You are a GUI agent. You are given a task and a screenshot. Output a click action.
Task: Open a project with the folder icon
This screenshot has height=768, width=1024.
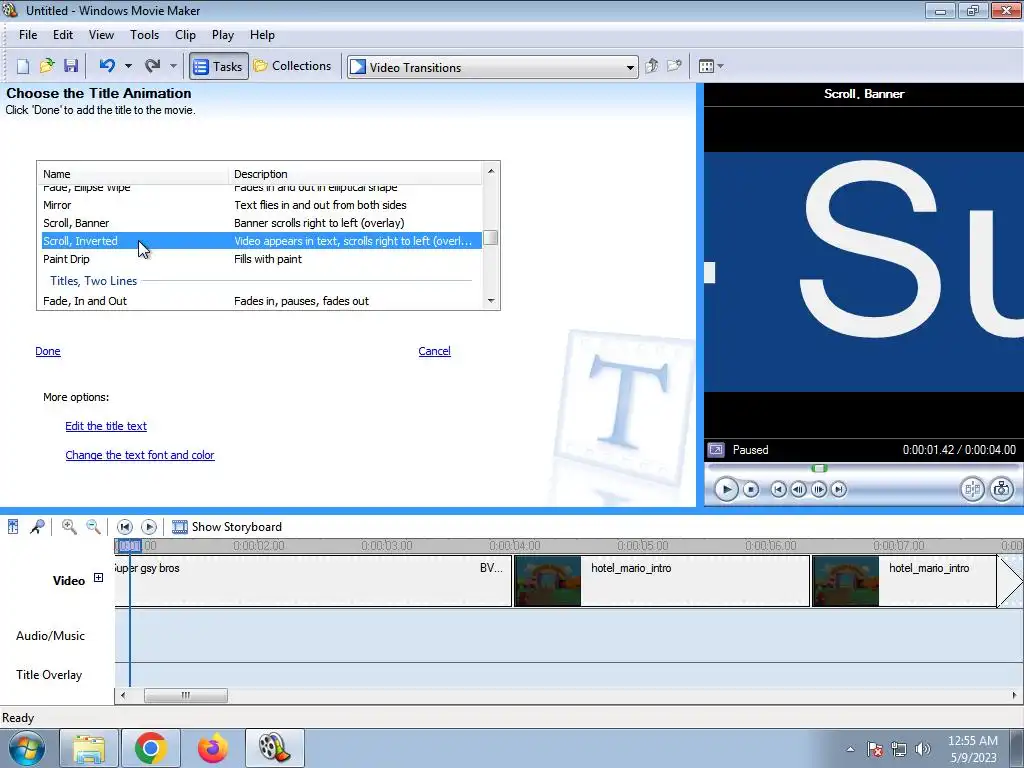(46, 66)
